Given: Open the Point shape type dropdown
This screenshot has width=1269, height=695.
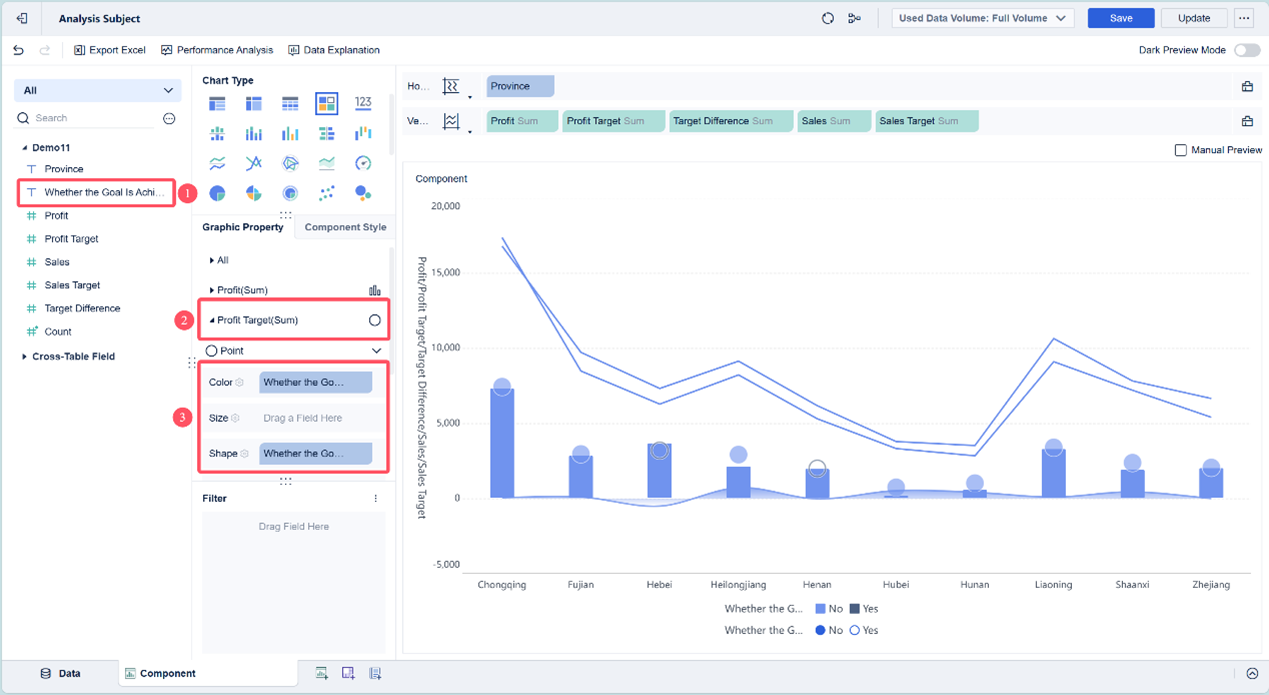Looking at the screenshot, I should click(x=376, y=351).
